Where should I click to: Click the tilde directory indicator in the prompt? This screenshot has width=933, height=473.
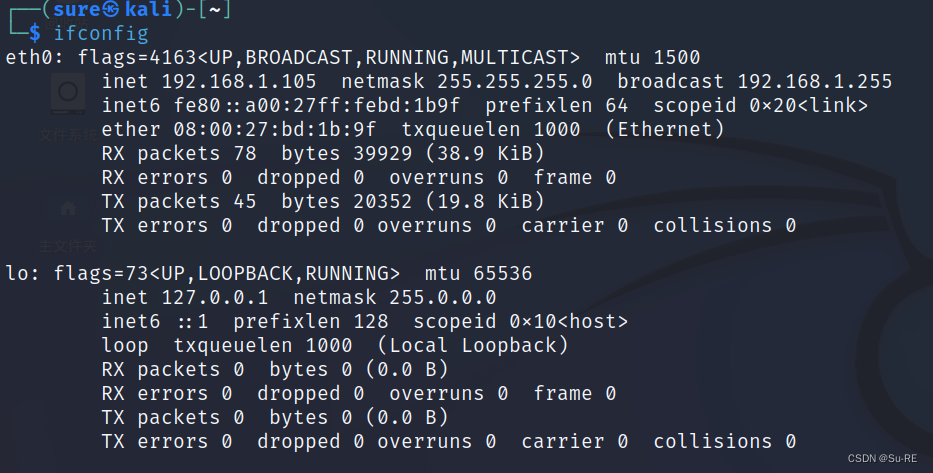click(215, 10)
